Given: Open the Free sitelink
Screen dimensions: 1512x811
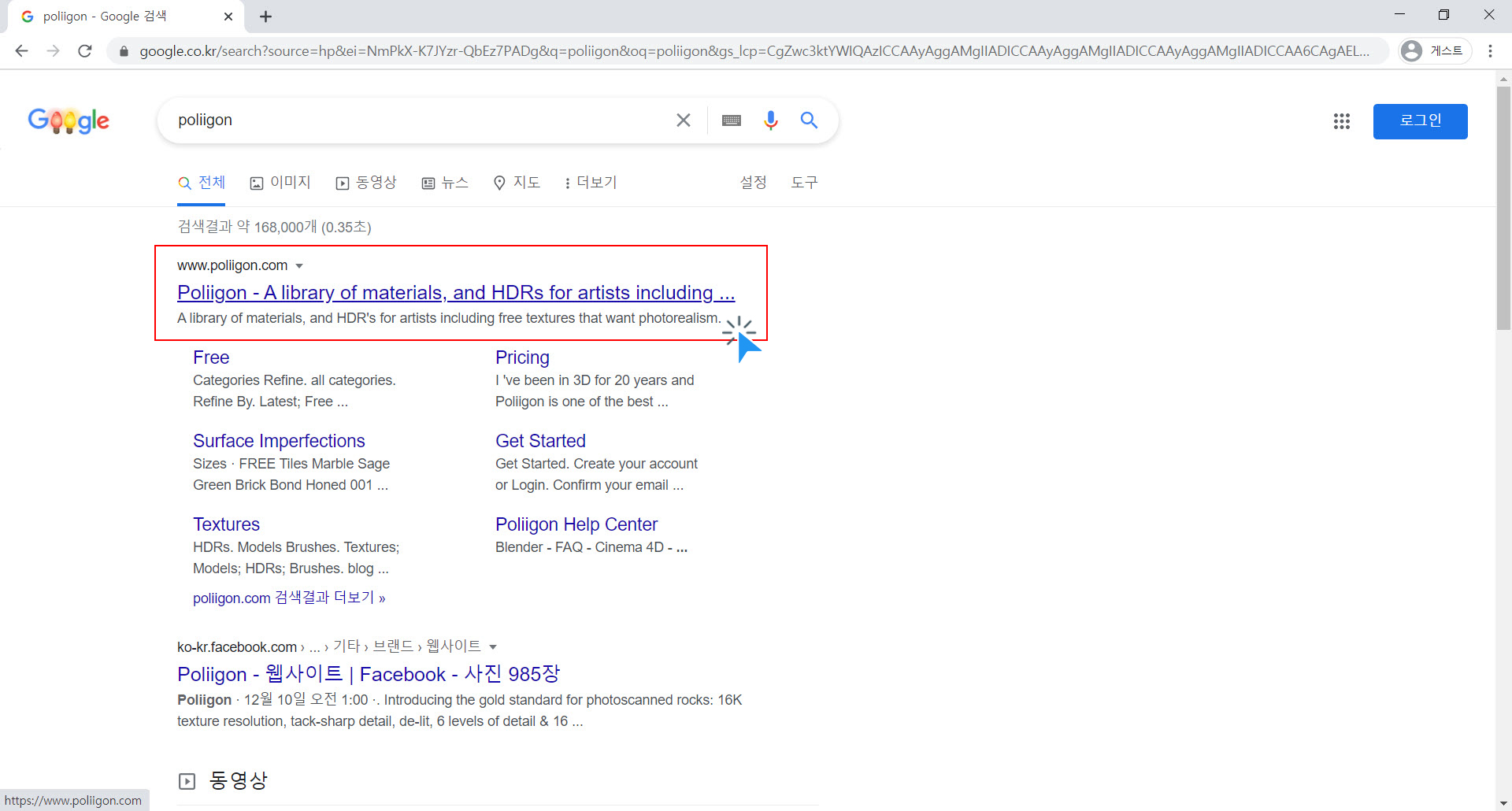Looking at the screenshot, I should click(x=211, y=357).
